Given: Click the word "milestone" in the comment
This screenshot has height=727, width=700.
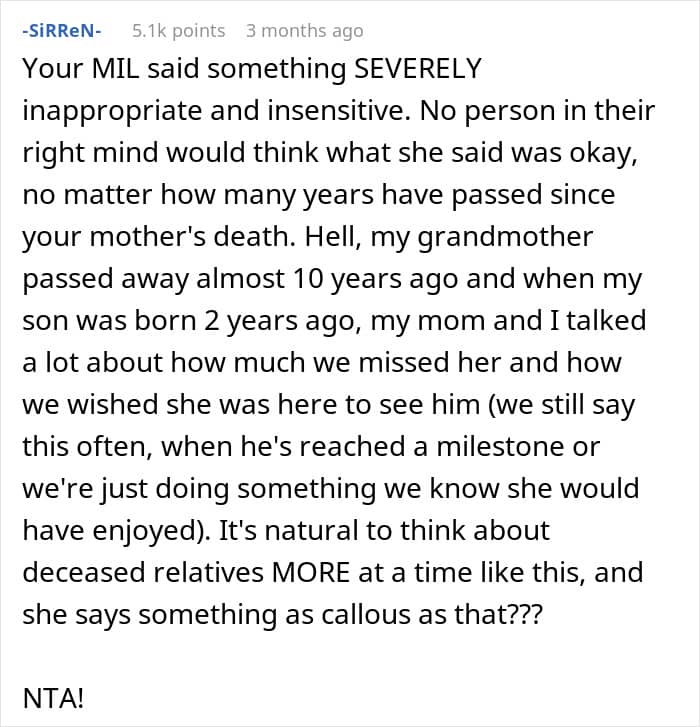Looking at the screenshot, I should [x=502, y=447].
